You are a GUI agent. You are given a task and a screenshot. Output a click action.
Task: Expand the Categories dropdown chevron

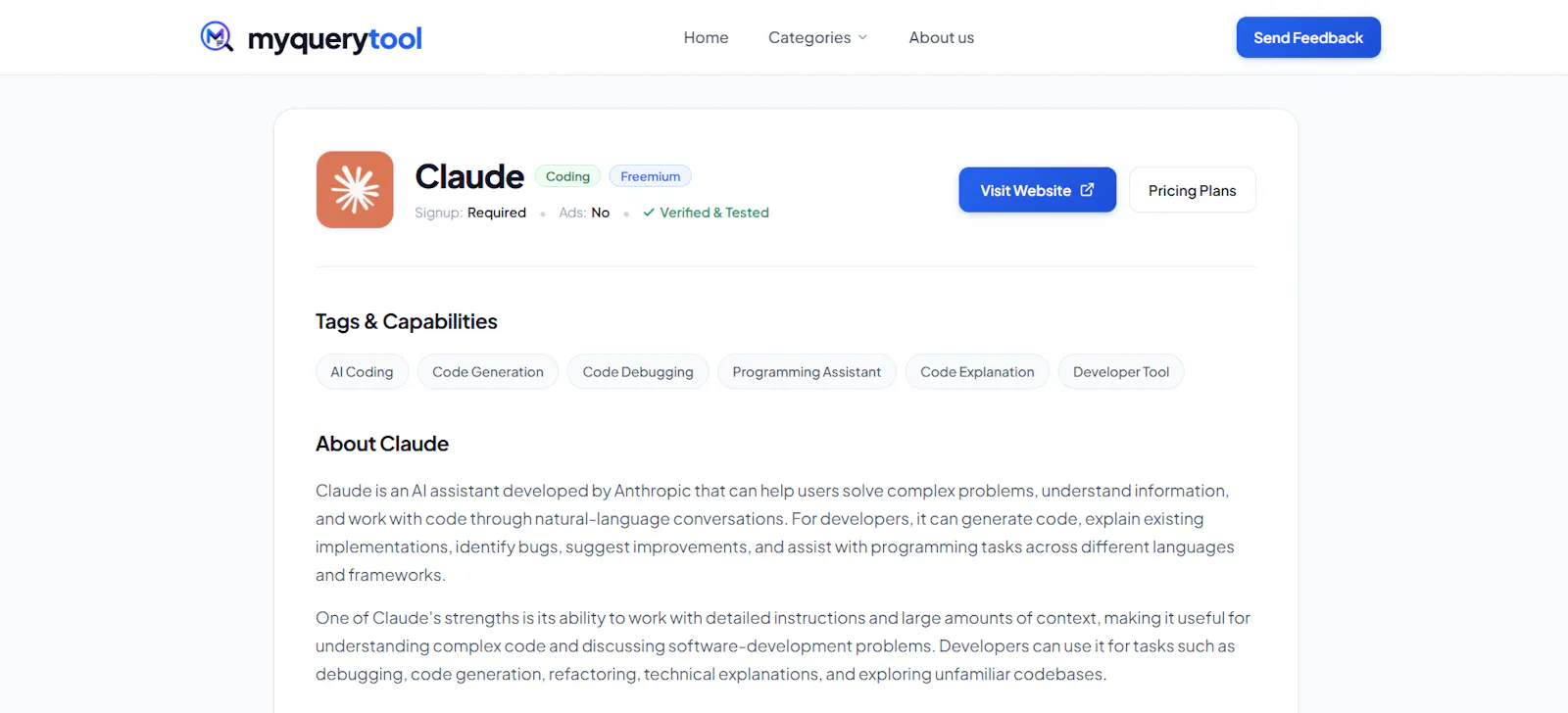point(863,37)
